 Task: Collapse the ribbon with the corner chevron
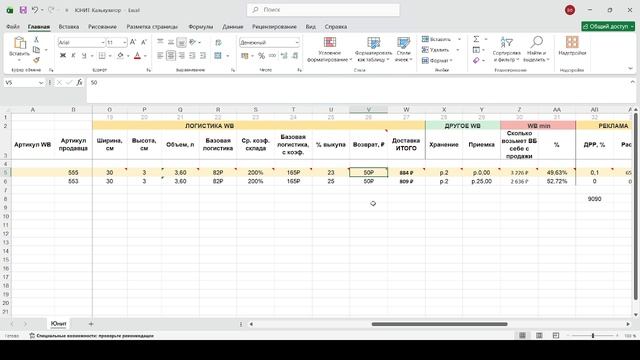(x=630, y=69)
